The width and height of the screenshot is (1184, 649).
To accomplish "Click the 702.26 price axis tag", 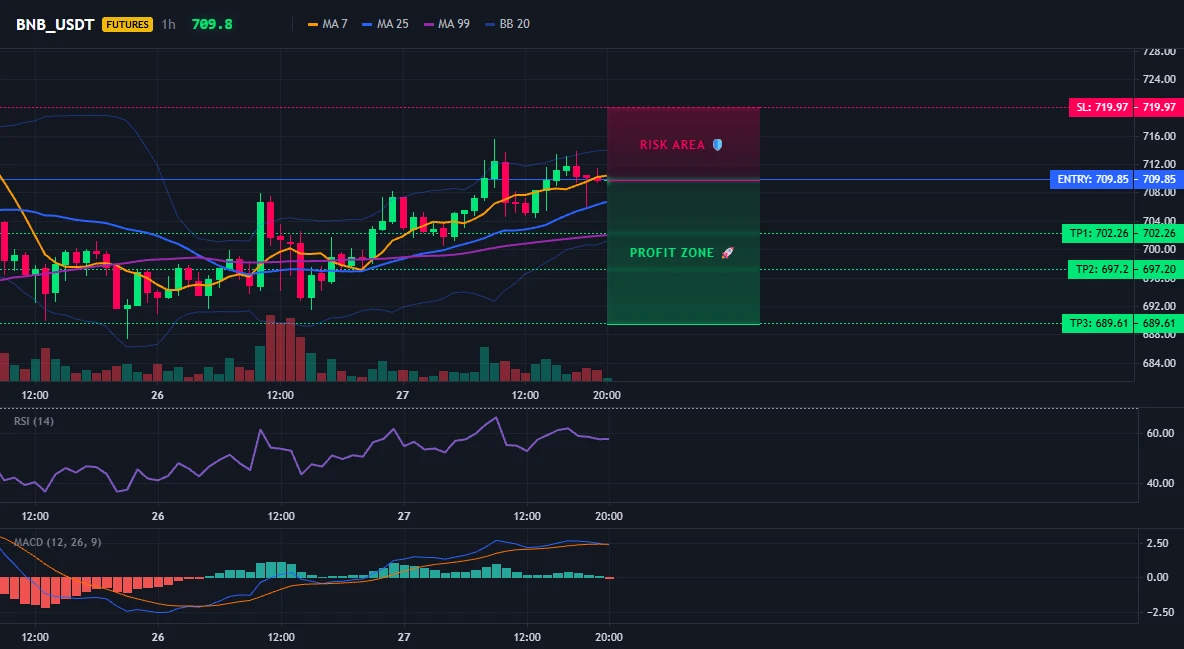I will [x=1159, y=233].
